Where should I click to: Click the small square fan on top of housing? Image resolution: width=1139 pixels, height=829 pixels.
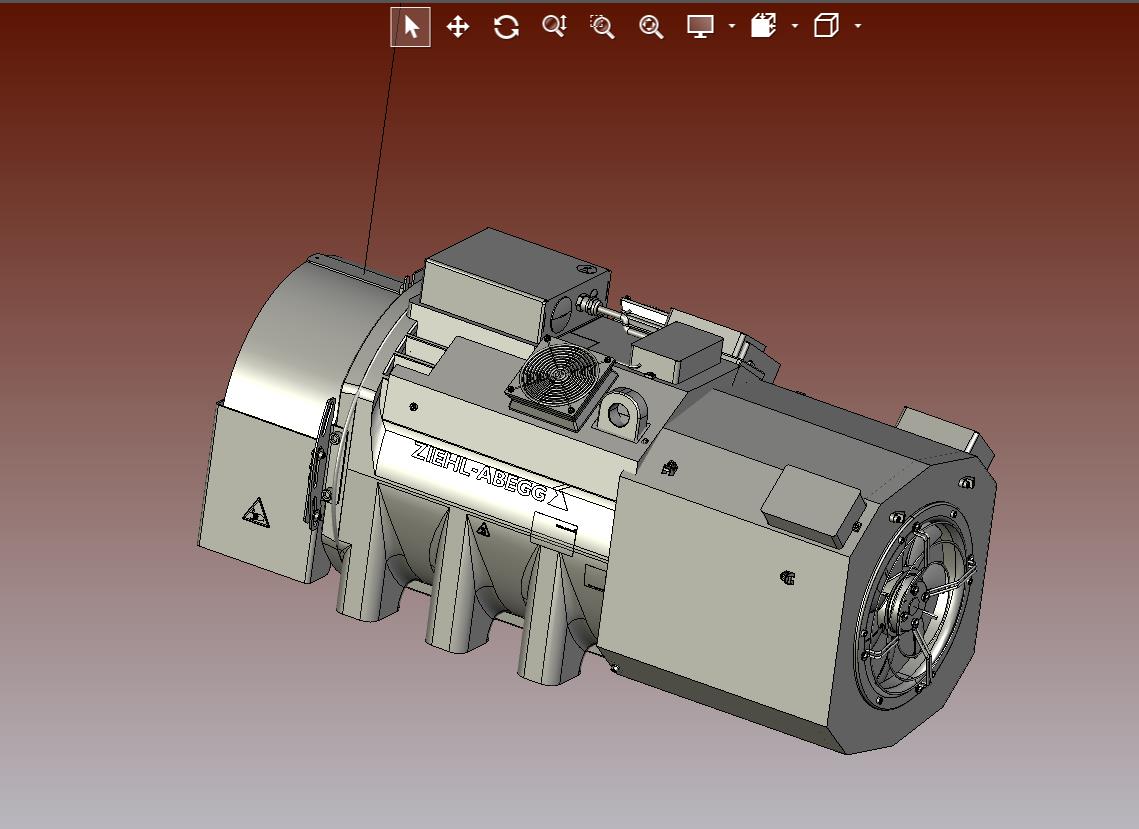[559, 381]
